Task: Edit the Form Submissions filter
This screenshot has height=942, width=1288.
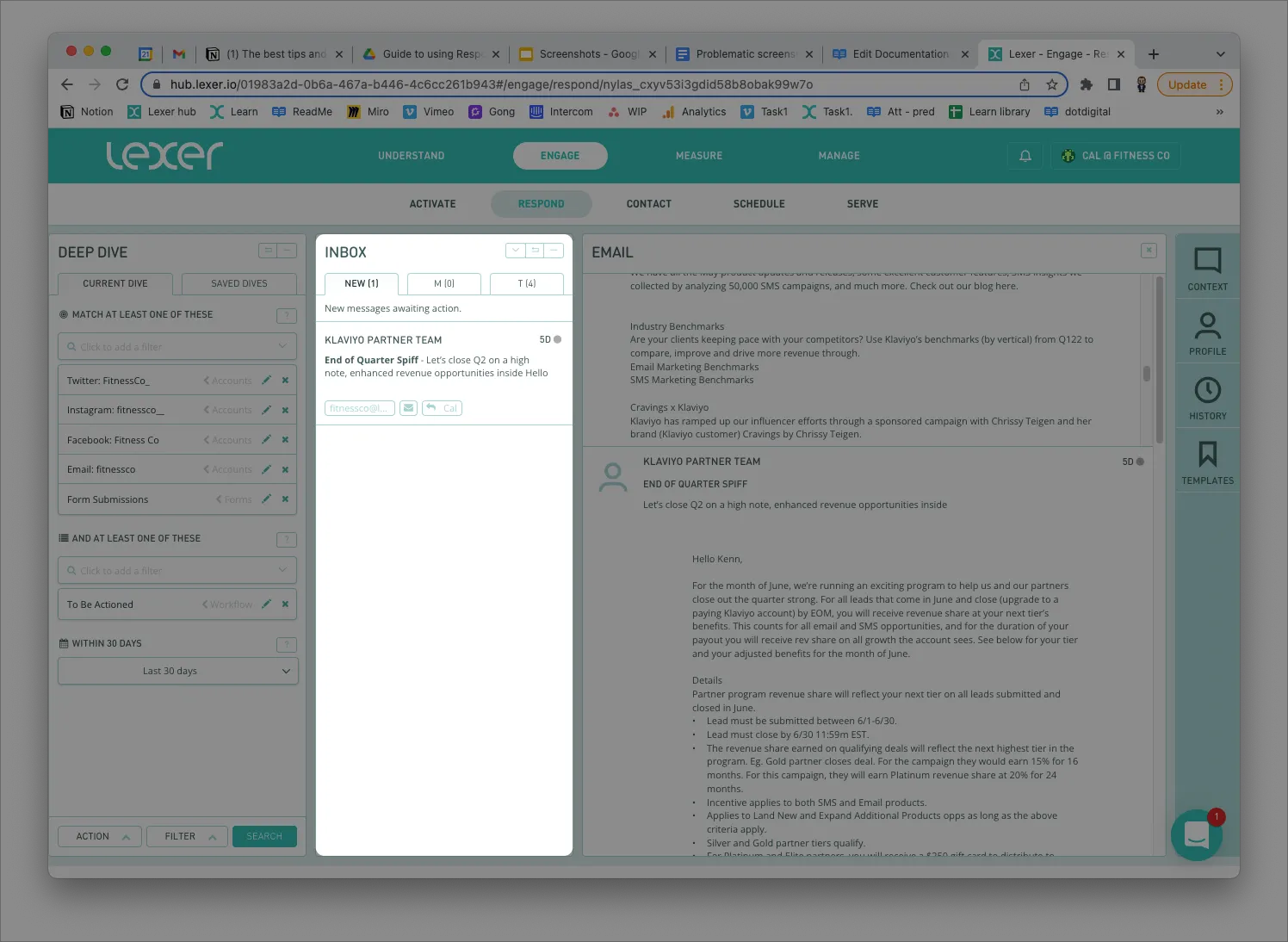Action: [x=266, y=499]
